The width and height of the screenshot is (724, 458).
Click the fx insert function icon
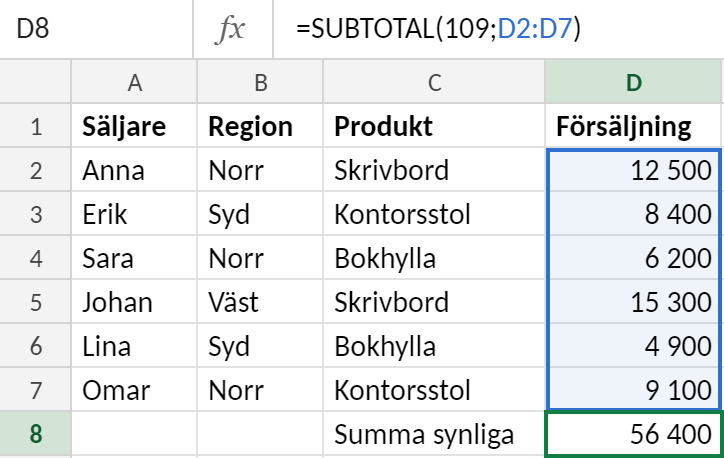pyautogui.click(x=232, y=29)
